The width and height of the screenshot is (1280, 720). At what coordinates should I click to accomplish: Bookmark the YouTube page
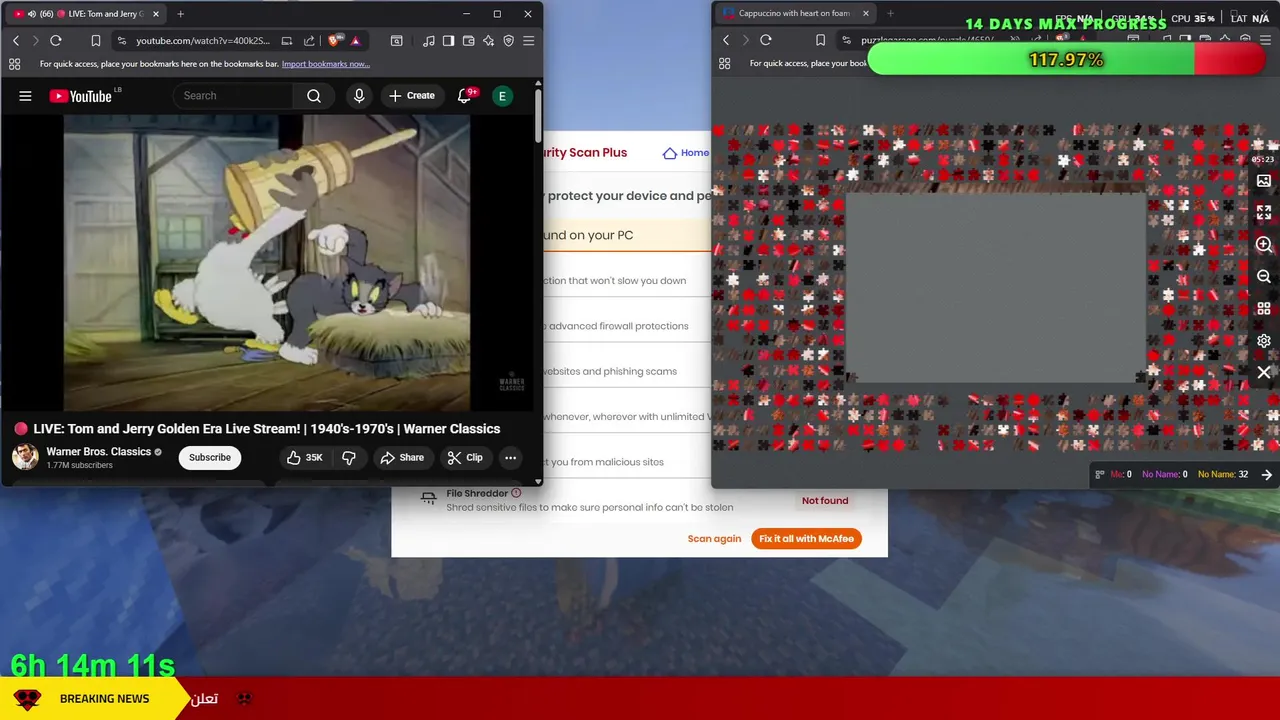pyautogui.click(x=96, y=41)
